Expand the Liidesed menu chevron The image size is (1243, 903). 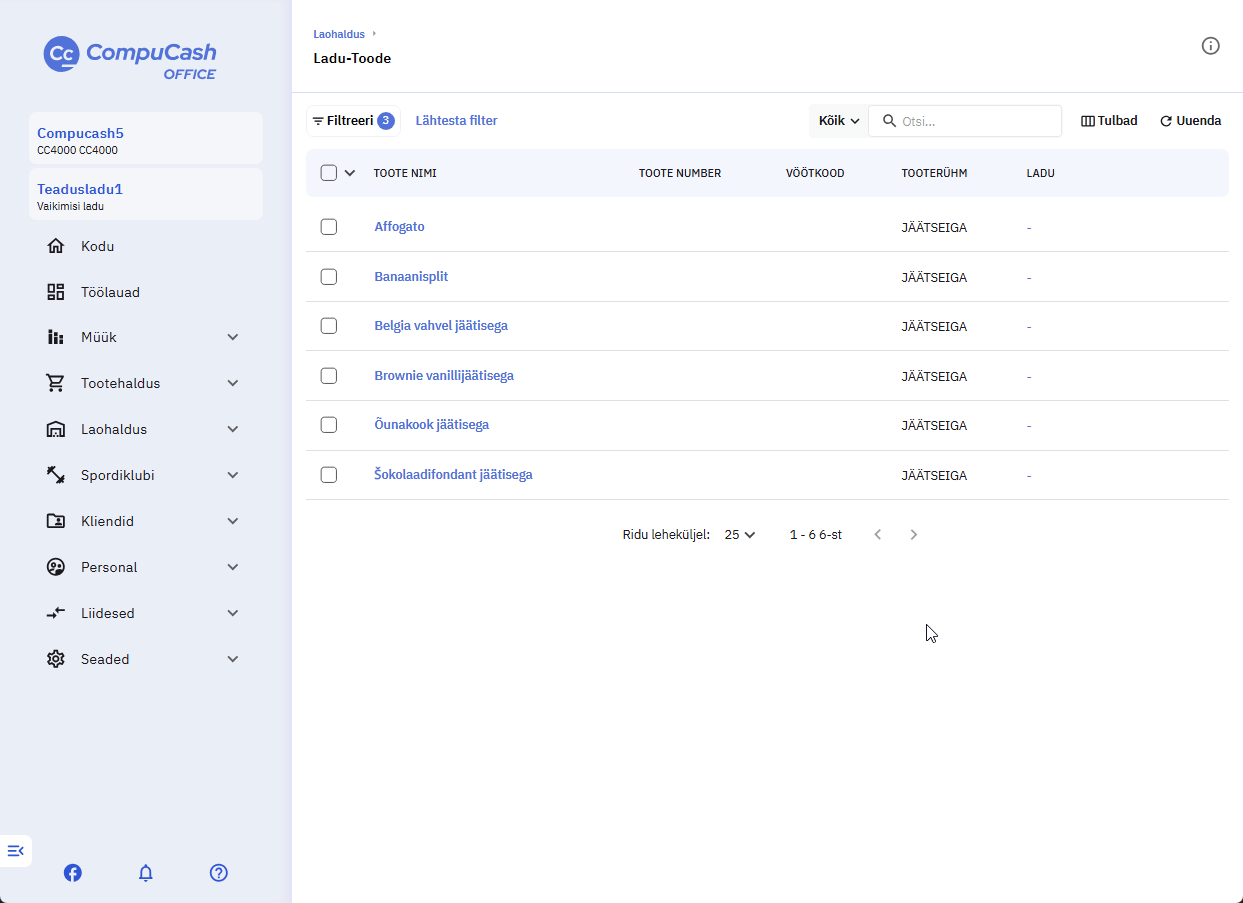coord(233,613)
